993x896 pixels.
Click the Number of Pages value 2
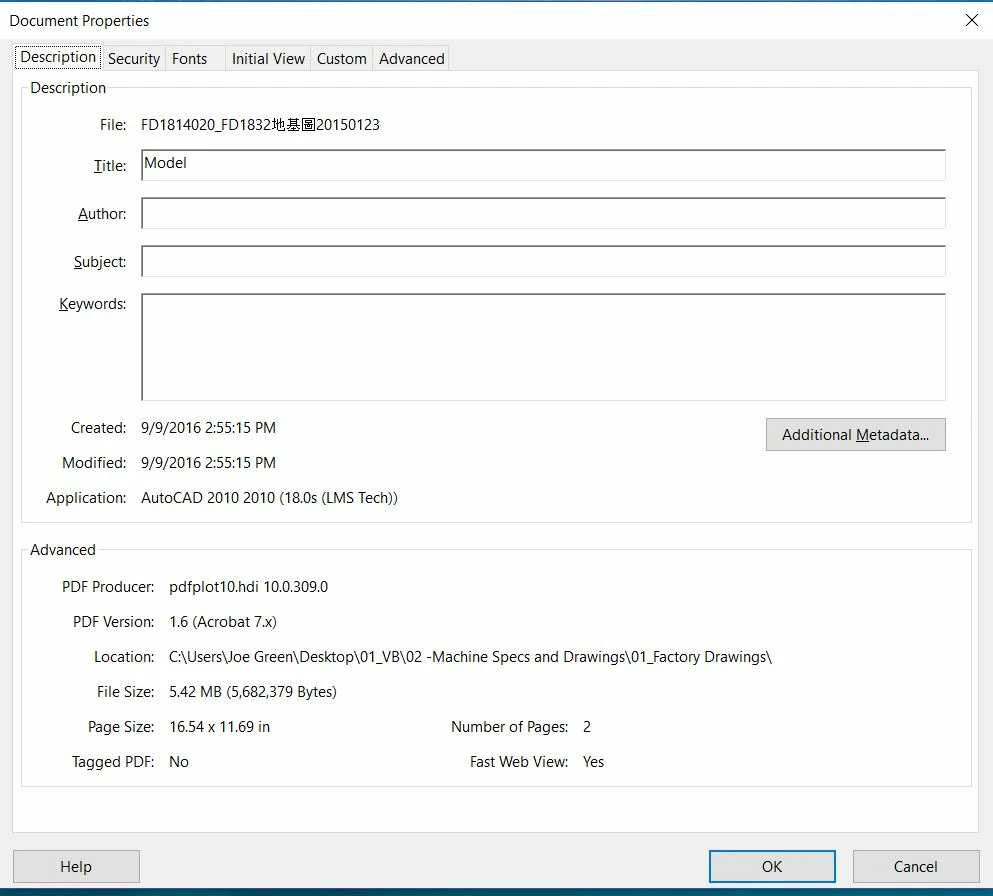point(587,727)
